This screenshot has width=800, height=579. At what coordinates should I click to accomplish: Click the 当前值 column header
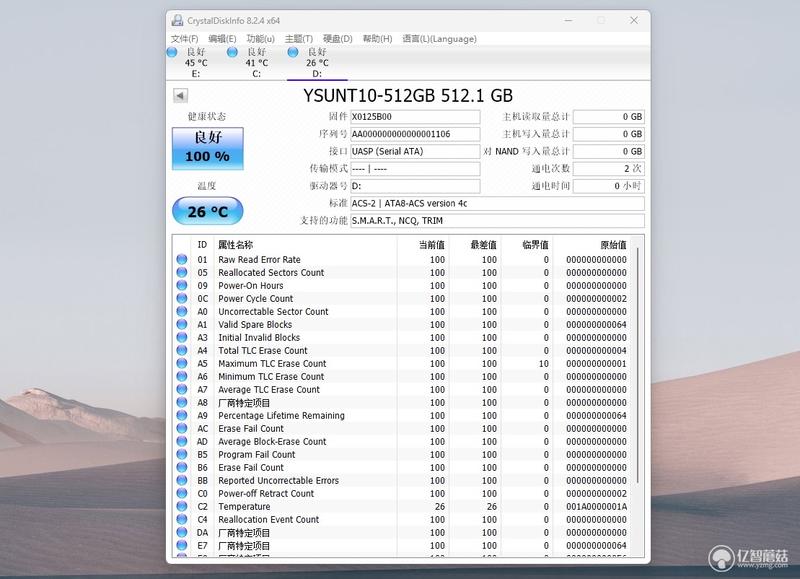[x=423, y=245]
